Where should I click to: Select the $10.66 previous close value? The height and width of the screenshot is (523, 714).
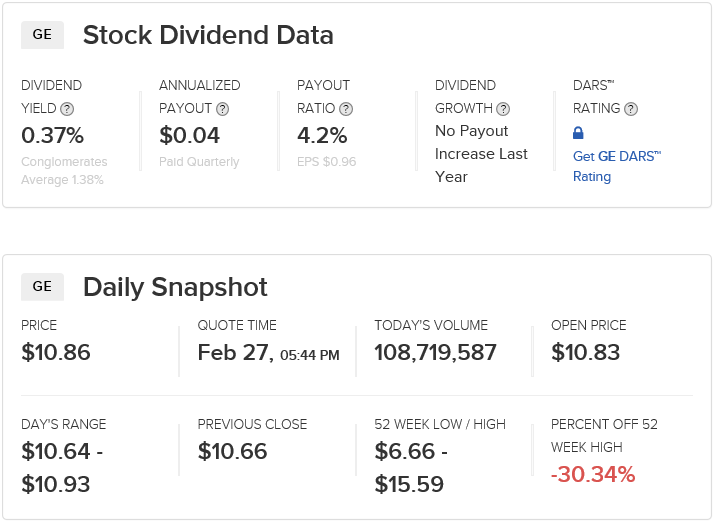[232, 451]
